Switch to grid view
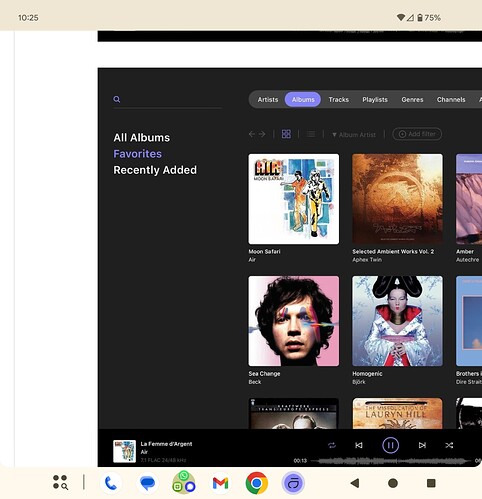 pos(286,134)
